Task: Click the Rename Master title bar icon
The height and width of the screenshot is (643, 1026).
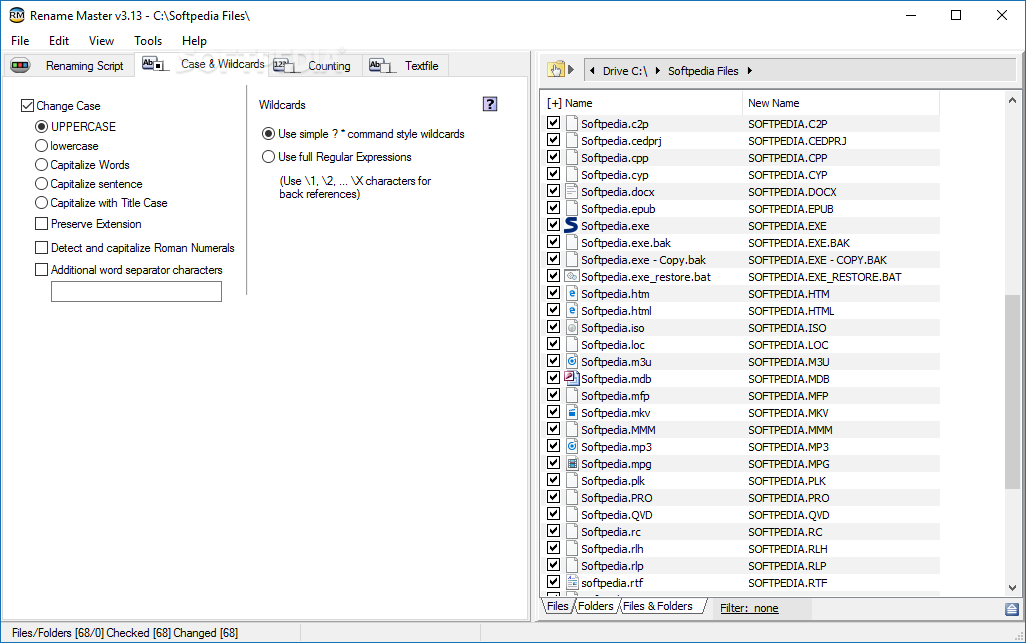Action: point(16,15)
